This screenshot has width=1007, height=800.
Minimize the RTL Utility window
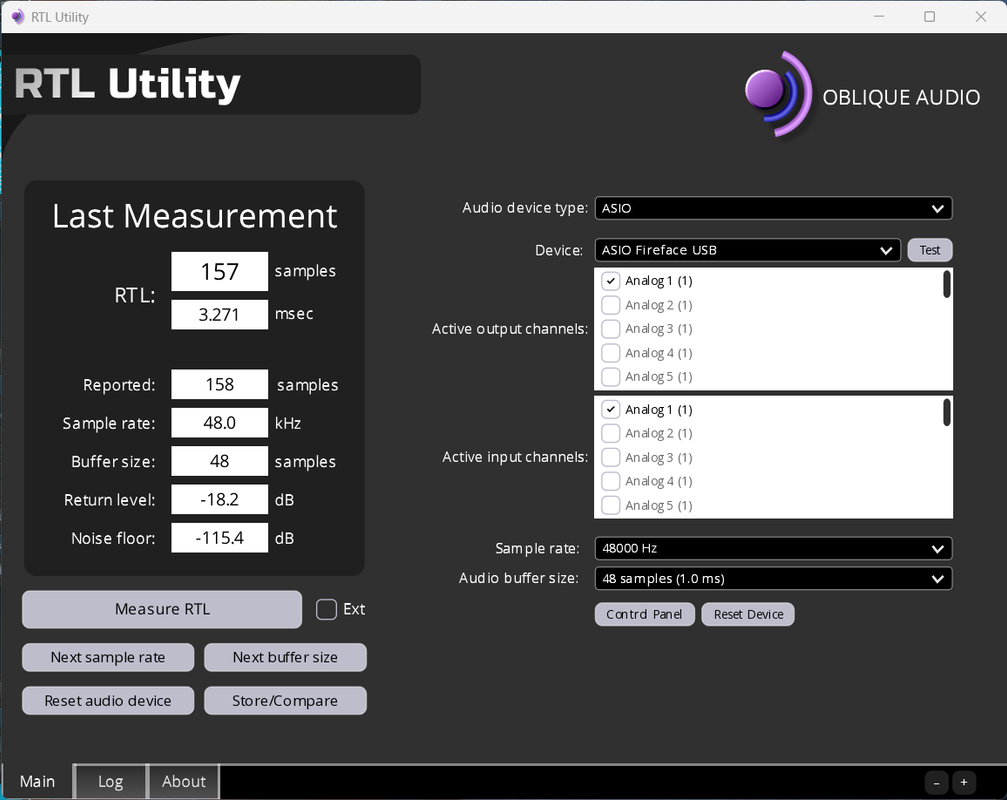tap(879, 17)
